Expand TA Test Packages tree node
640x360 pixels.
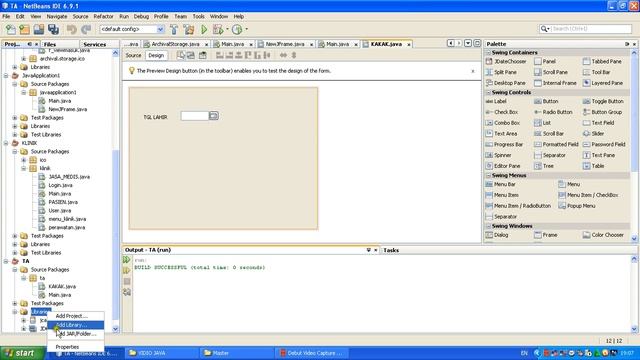(15, 304)
